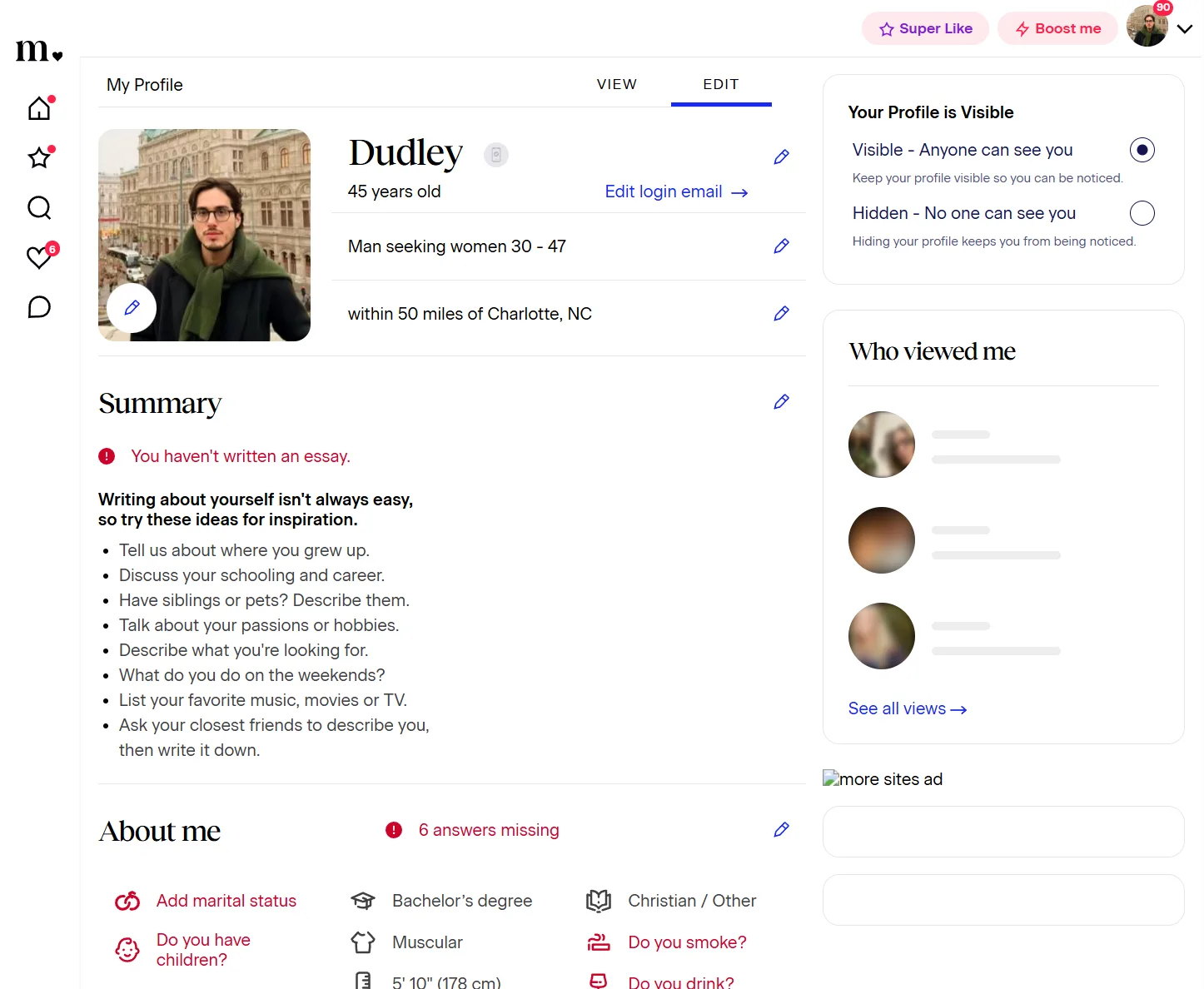Image resolution: width=1204 pixels, height=989 pixels.
Task: Open the messages chat bubble icon
Action: coord(39,307)
